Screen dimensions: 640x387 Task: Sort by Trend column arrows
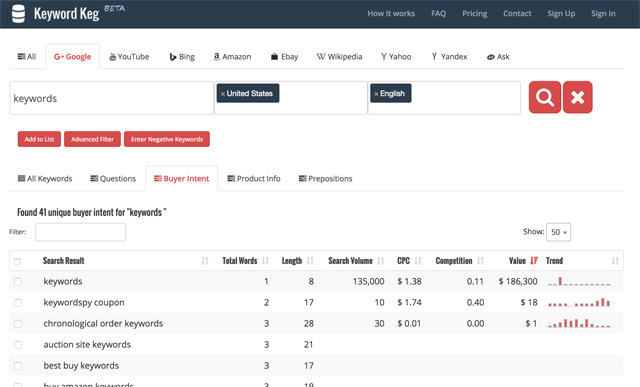coord(615,261)
